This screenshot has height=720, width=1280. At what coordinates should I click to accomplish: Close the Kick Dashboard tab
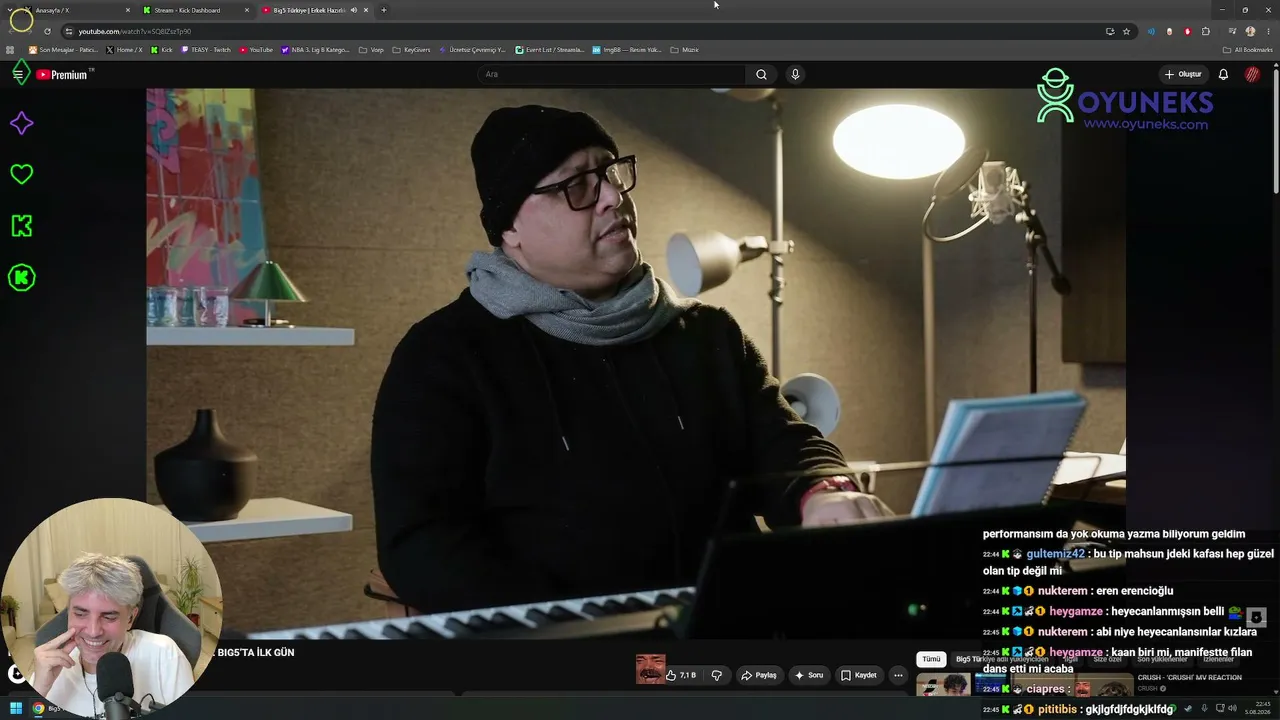pyautogui.click(x=247, y=10)
